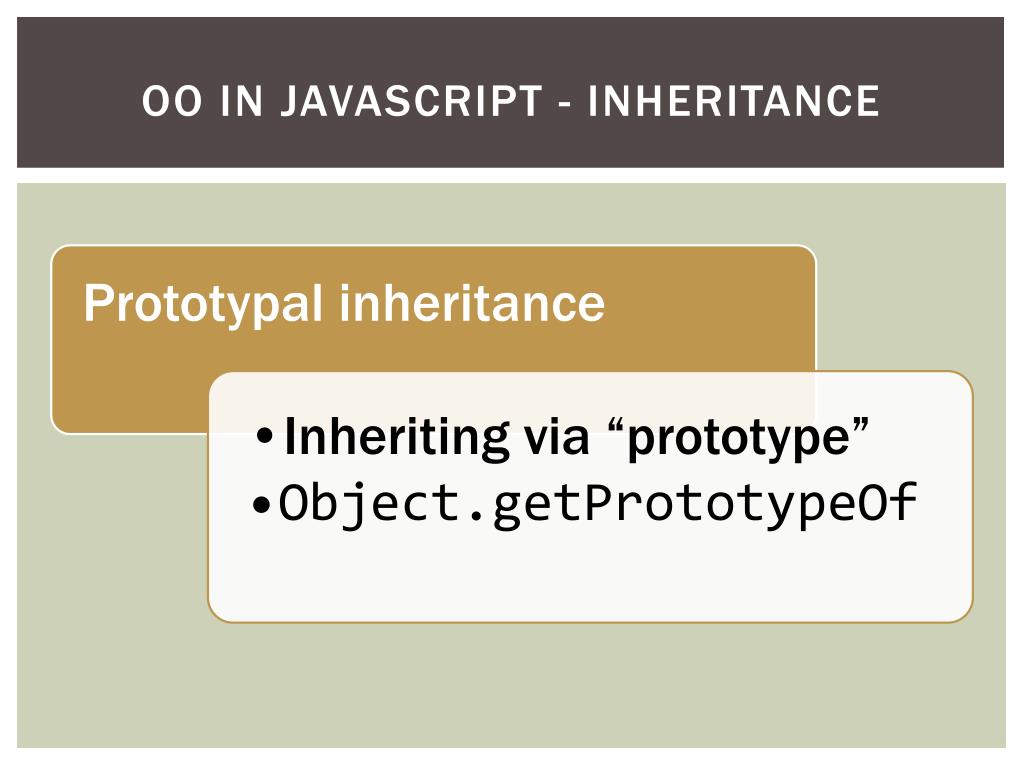Click the word 'Prototypal' in the gold box
1024x768 pixels.
click(203, 304)
